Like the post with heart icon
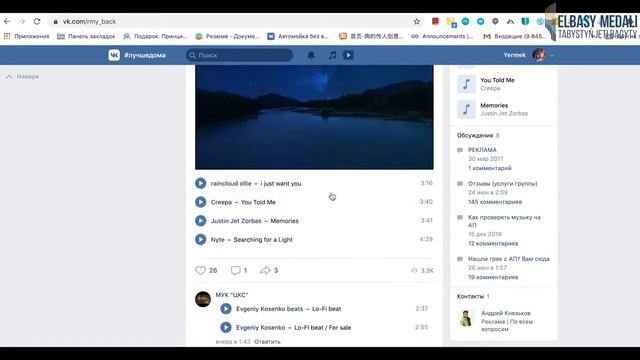640x360 pixels. pos(200,270)
